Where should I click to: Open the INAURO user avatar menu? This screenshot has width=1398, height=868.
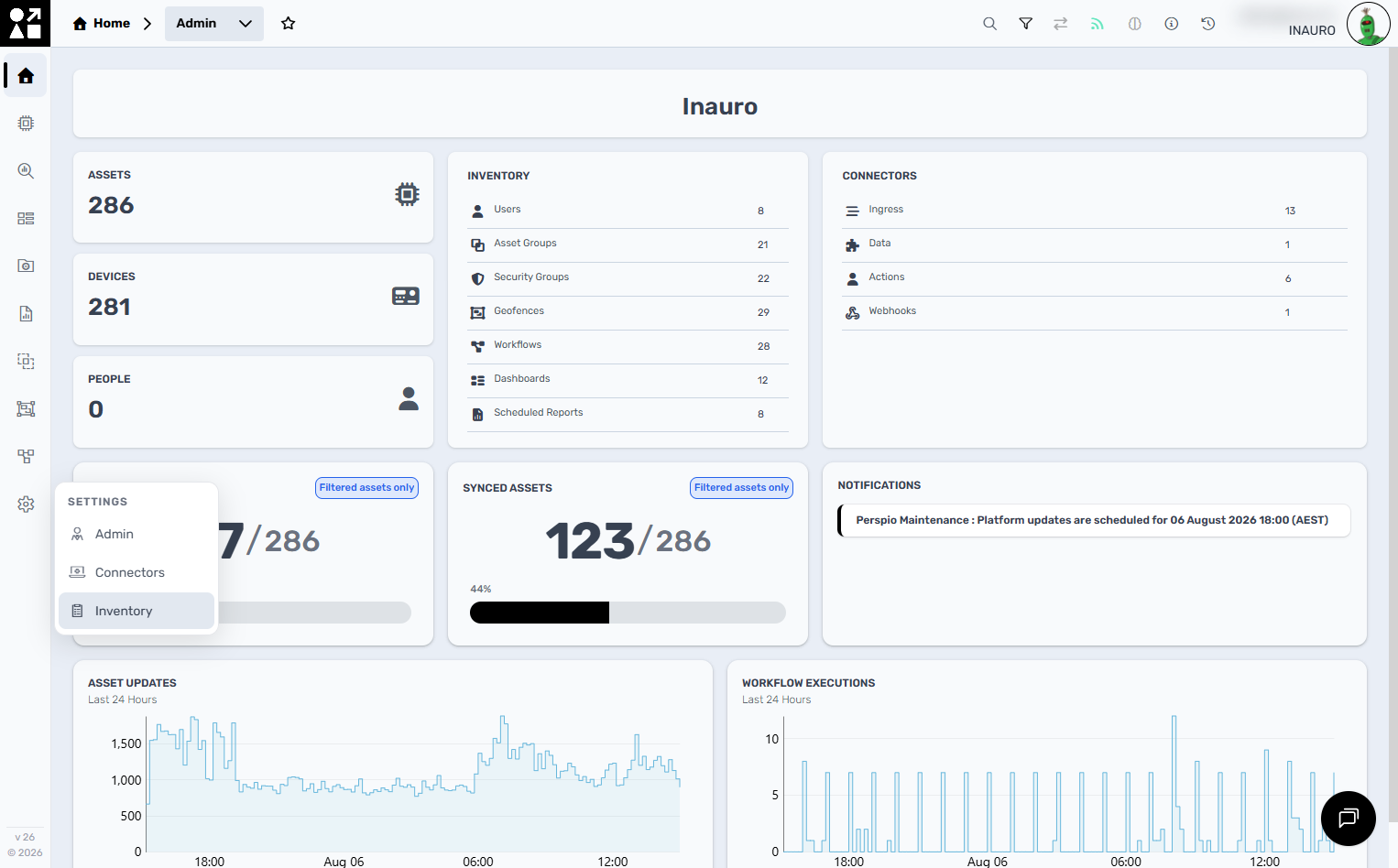[1369, 24]
